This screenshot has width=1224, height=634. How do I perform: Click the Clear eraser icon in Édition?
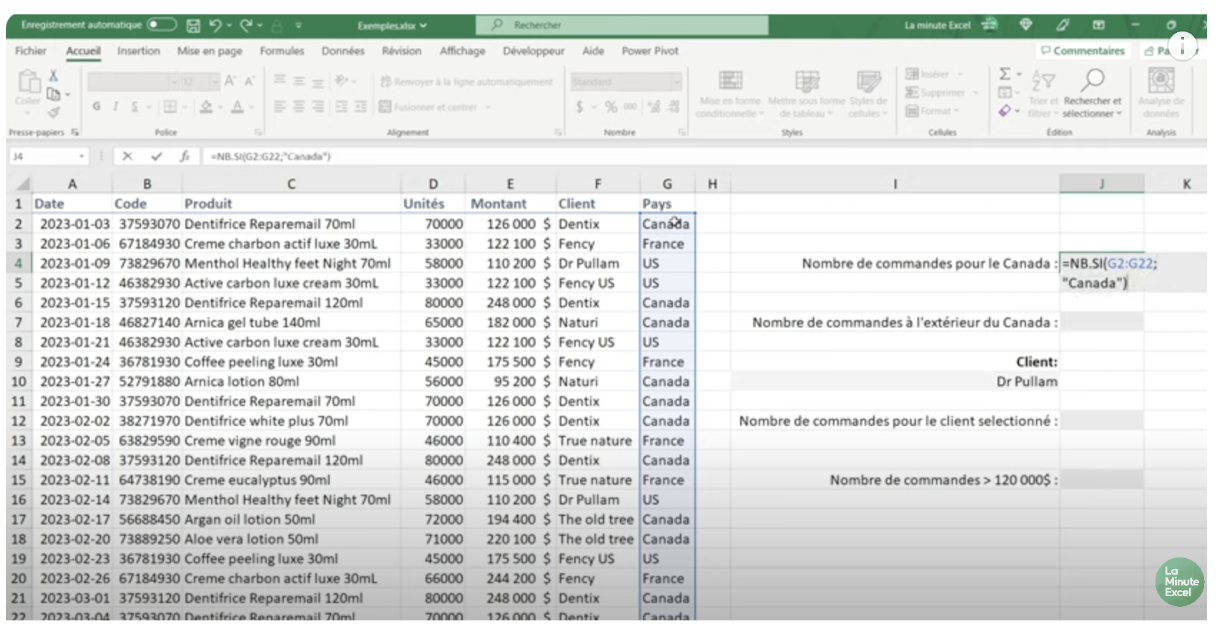point(1005,111)
